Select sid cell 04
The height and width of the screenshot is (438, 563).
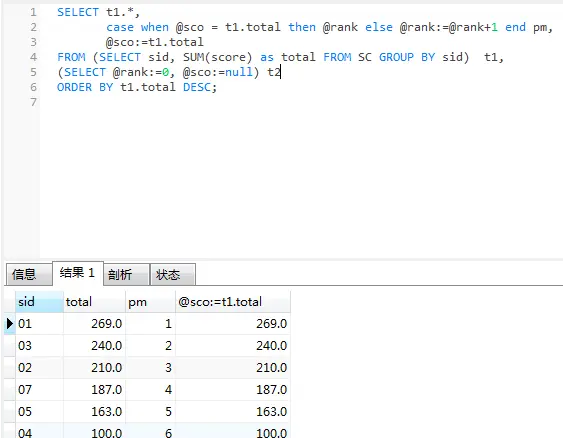coord(39,431)
